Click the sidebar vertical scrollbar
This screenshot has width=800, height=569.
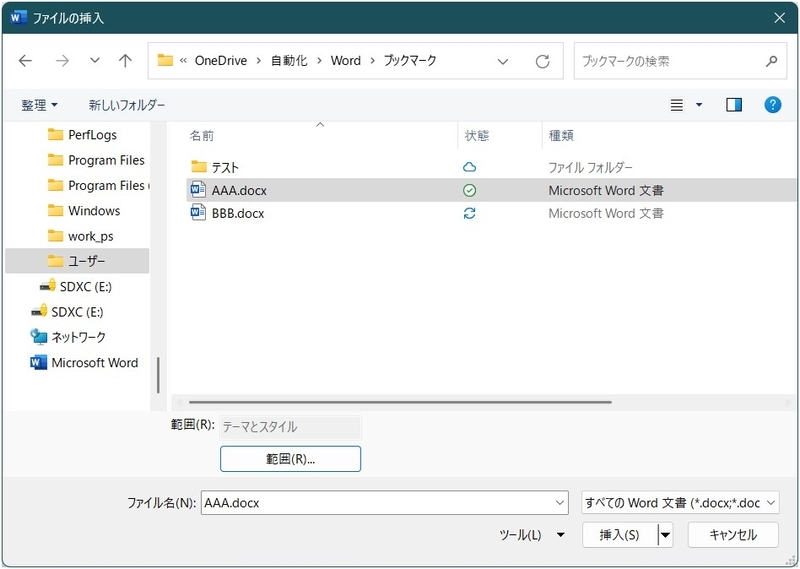158,375
